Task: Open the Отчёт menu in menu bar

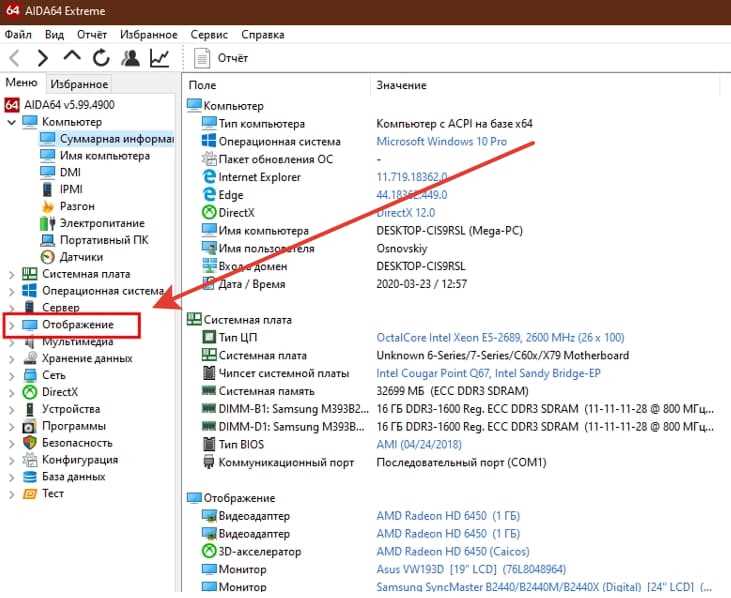Action: pos(92,35)
